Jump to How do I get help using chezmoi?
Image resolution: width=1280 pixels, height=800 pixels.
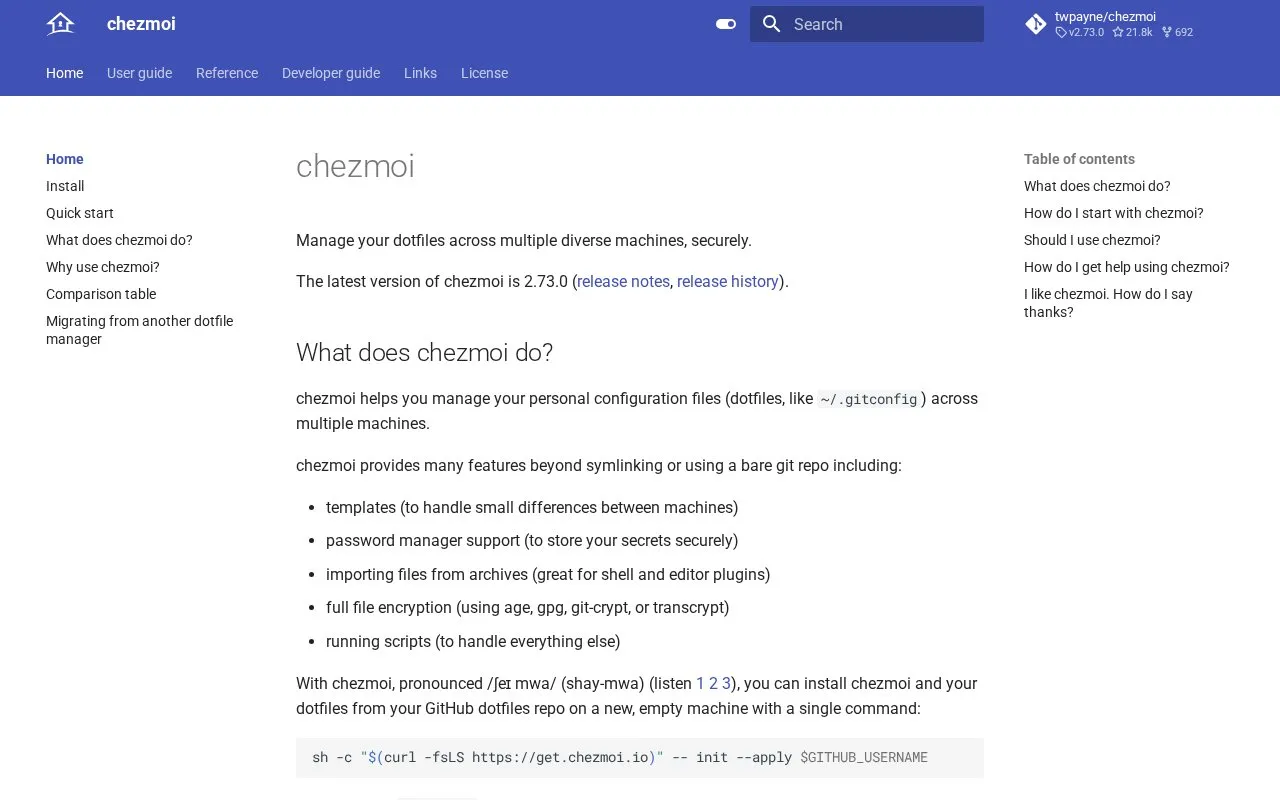[x=1127, y=267]
